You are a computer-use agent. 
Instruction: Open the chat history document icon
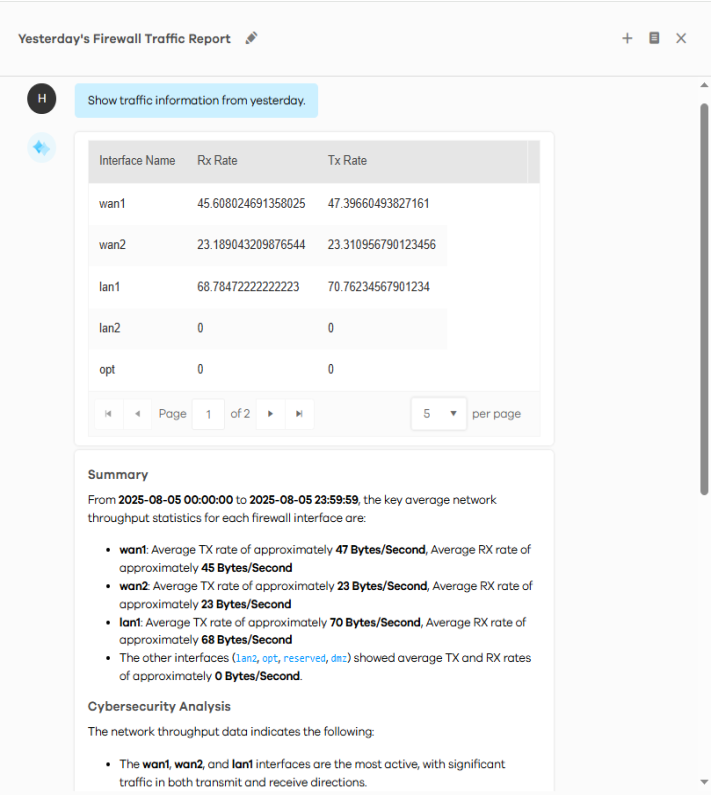pos(654,38)
